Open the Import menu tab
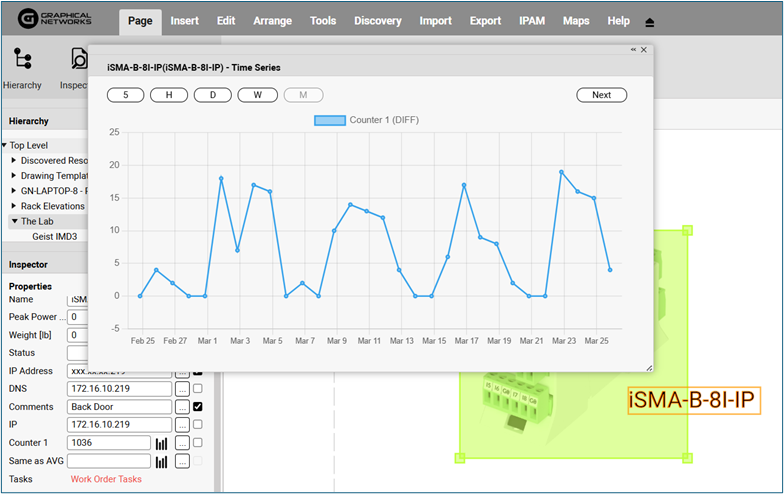 click(x=436, y=21)
